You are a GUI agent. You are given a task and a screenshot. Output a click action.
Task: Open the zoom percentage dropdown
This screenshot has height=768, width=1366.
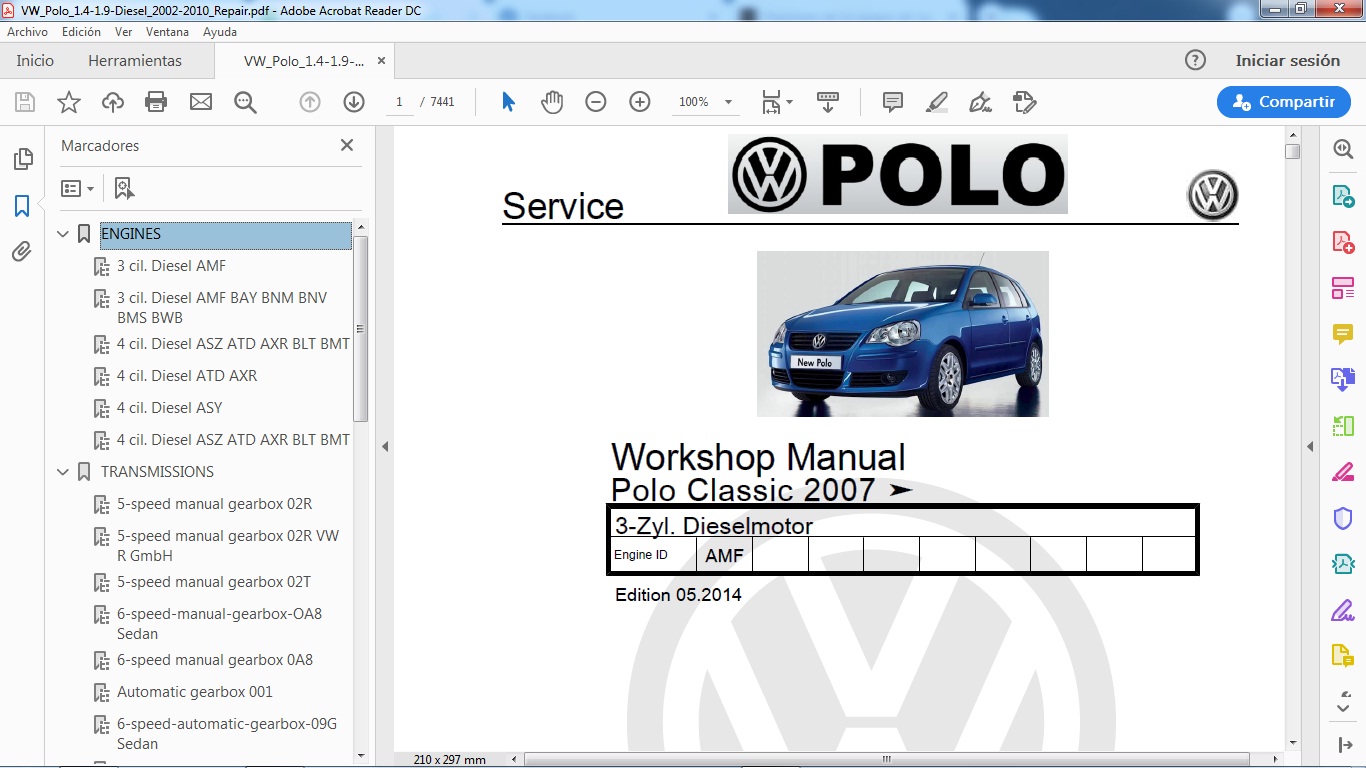727,101
